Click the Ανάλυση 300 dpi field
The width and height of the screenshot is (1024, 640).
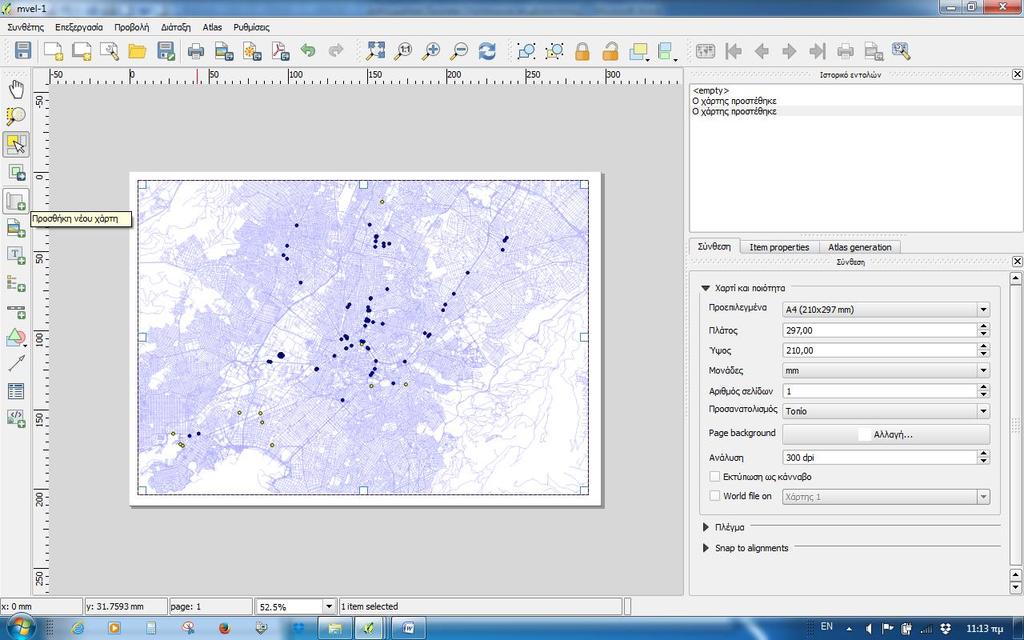[880, 458]
